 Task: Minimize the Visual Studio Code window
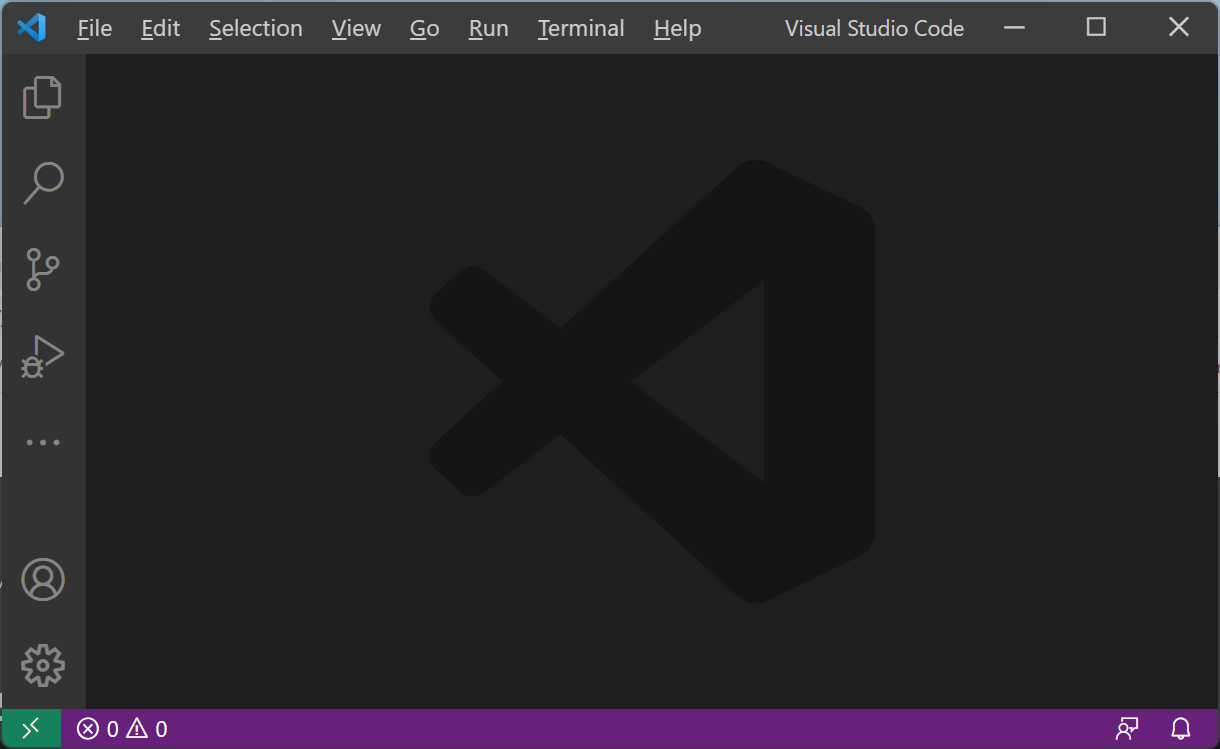(1015, 28)
